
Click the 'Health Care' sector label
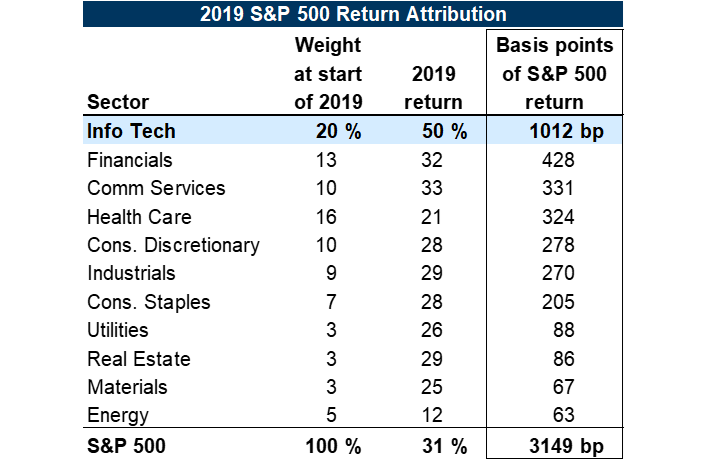(x=139, y=217)
